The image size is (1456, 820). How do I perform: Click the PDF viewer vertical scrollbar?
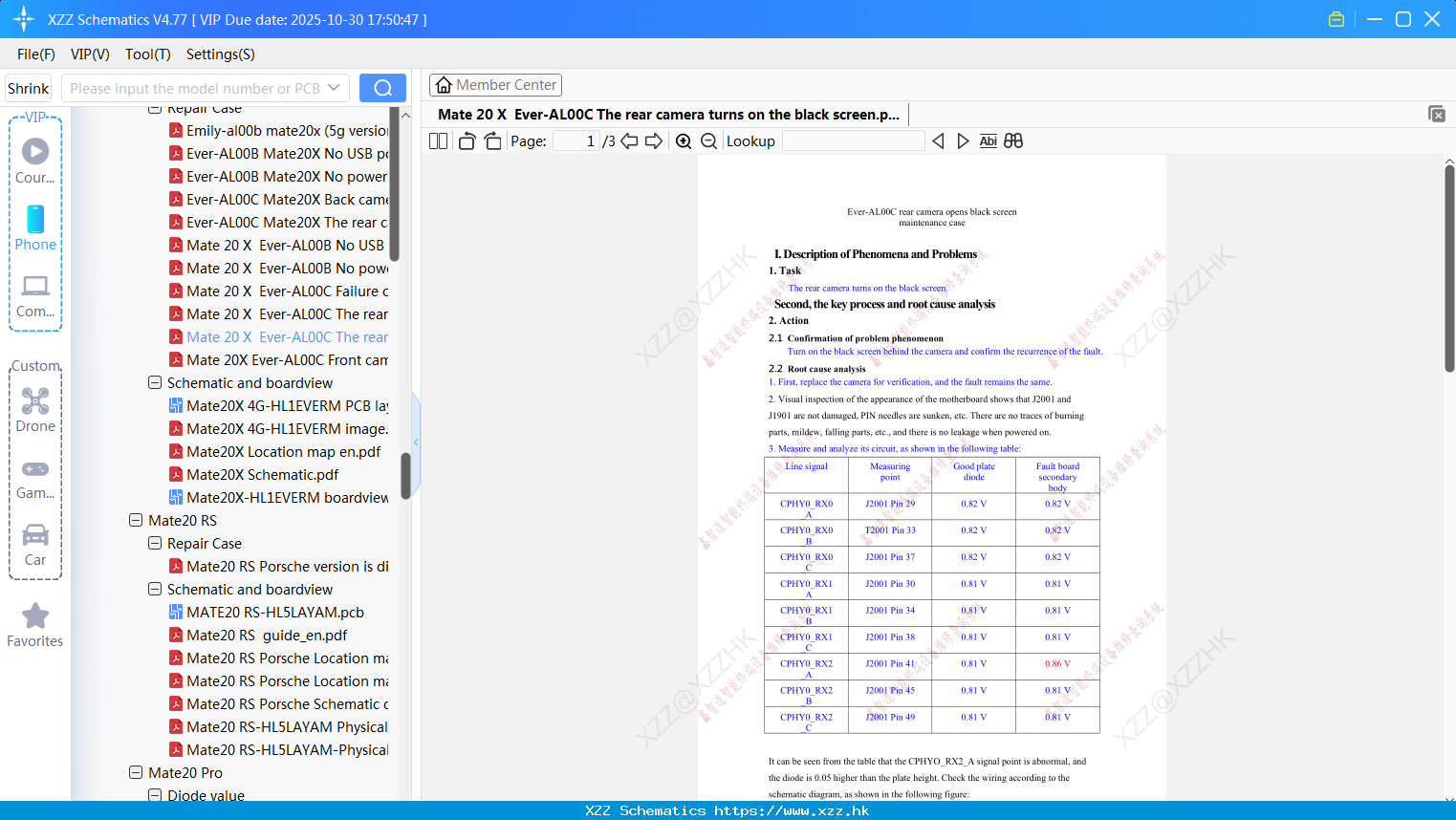point(1449,268)
